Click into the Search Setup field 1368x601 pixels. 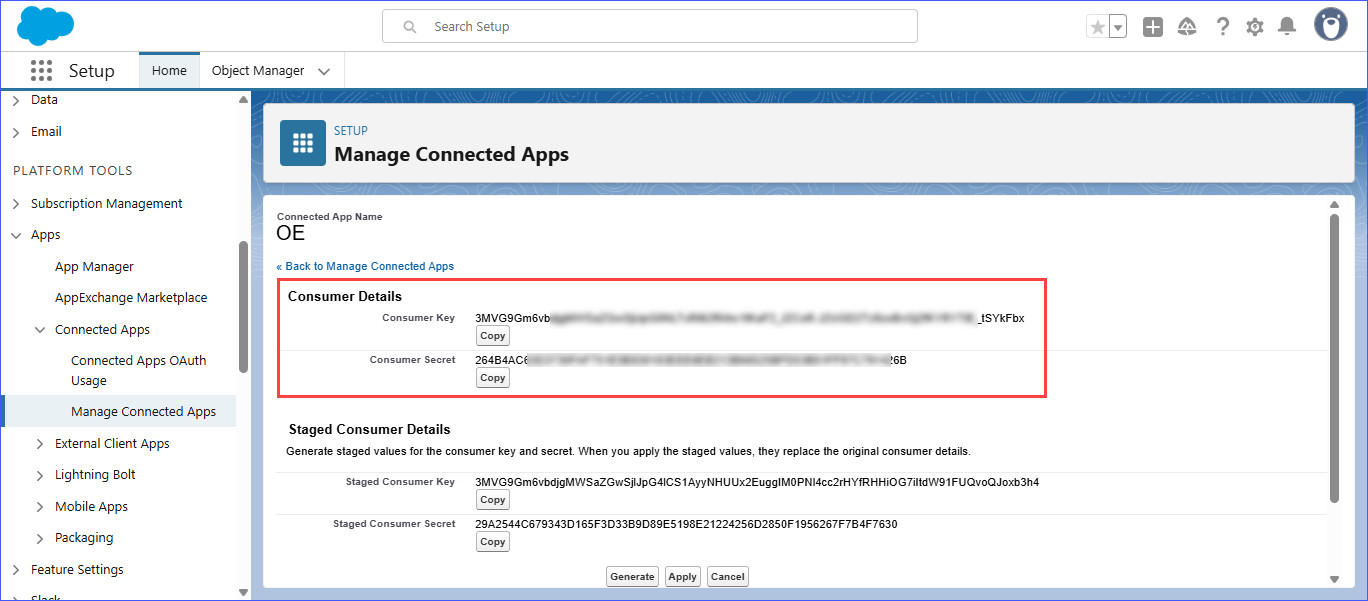650,27
